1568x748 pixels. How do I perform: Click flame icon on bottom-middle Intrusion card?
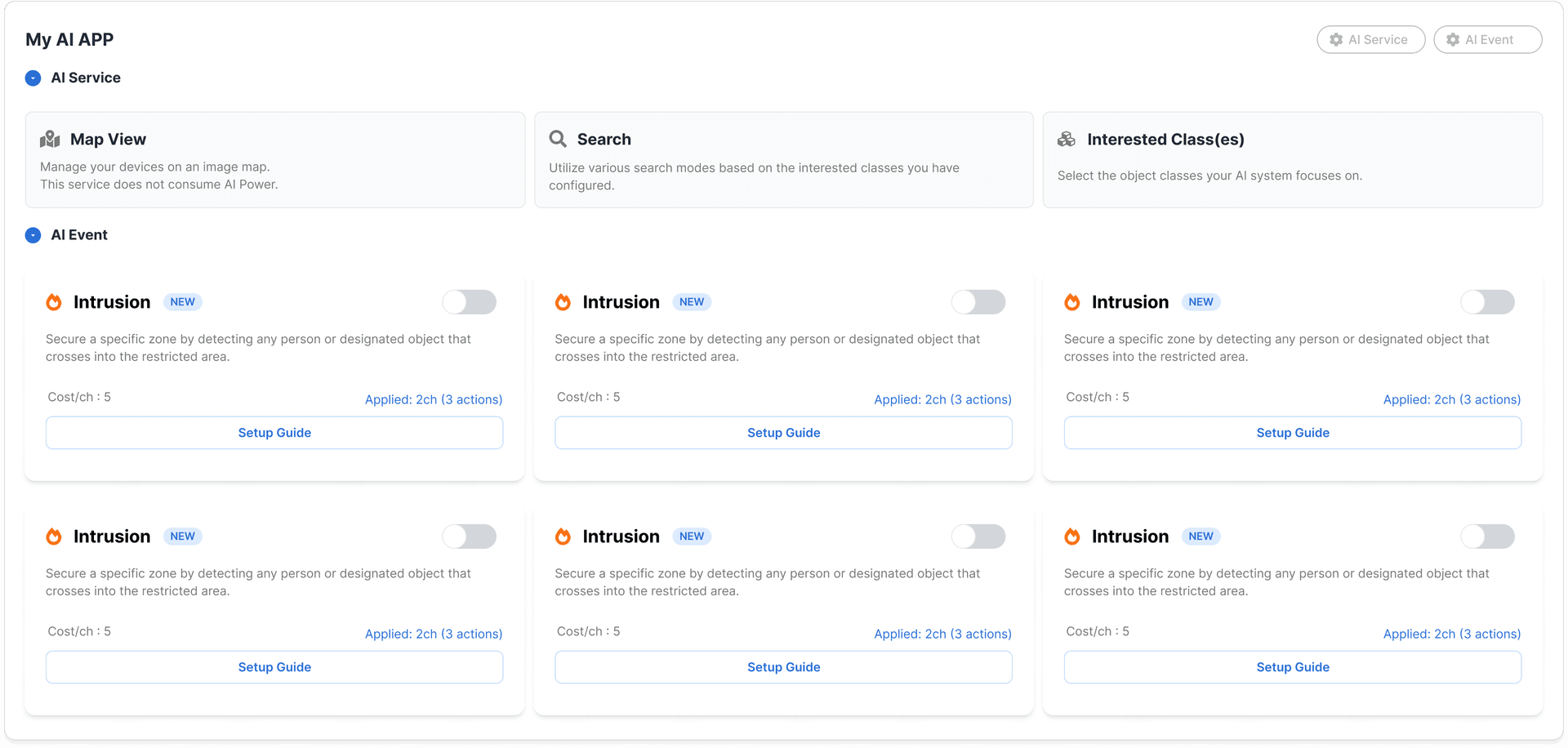point(563,537)
